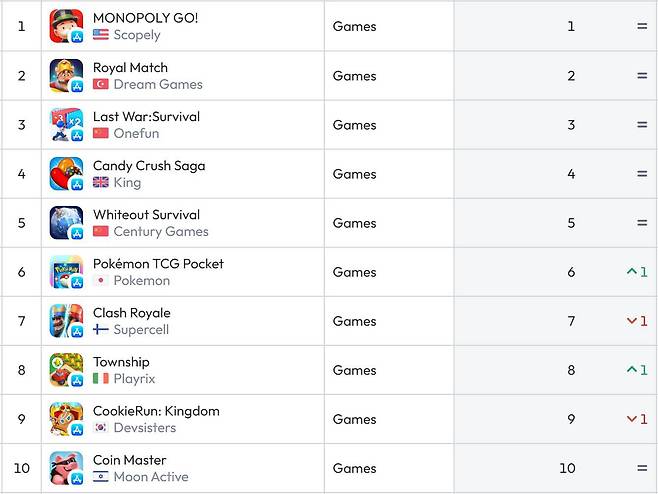The image size is (658, 494).
Task: Open the Candy Crush Saga icon
Action: tap(66, 173)
